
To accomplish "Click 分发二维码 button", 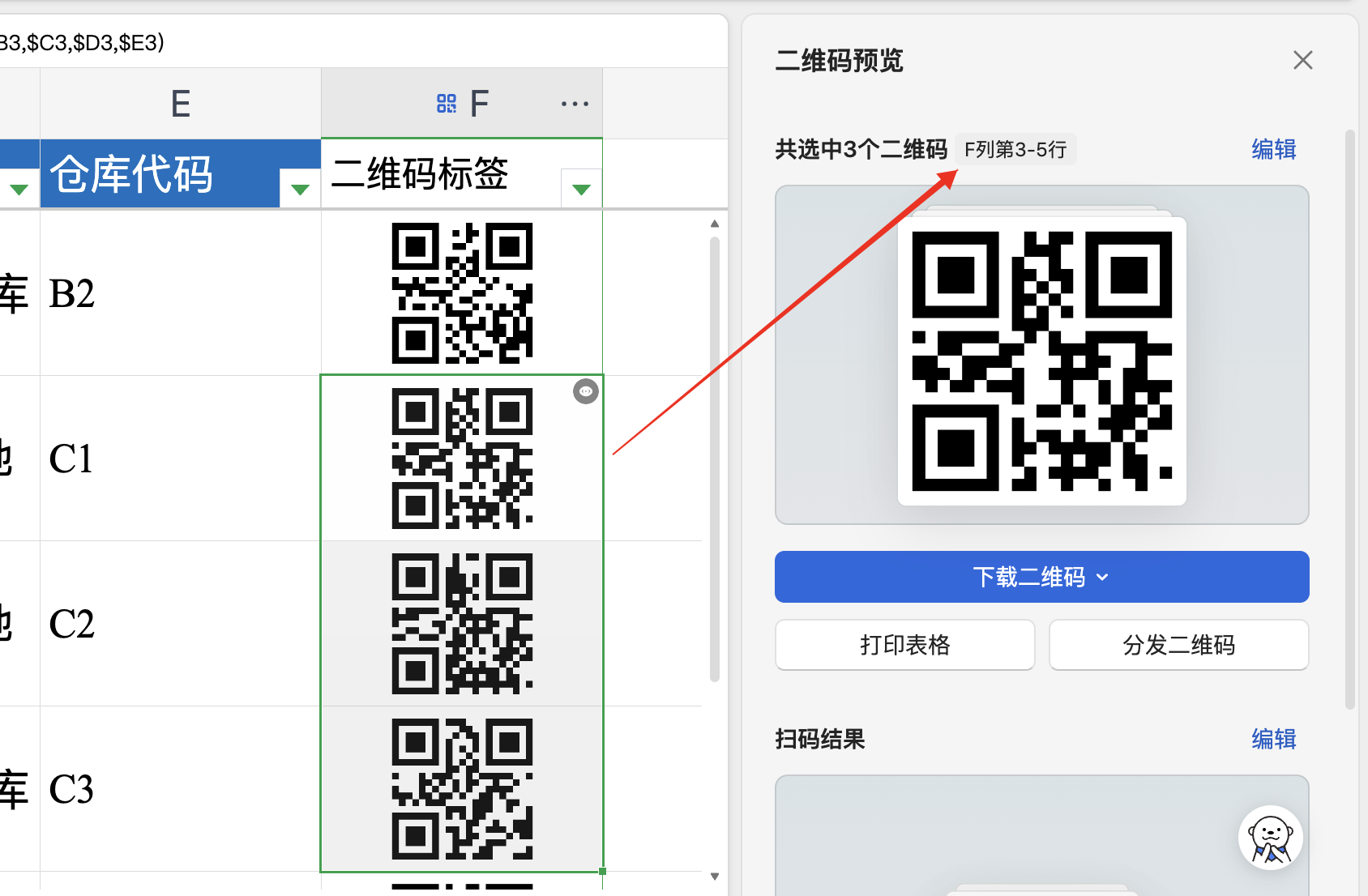I will (x=1178, y=645).
